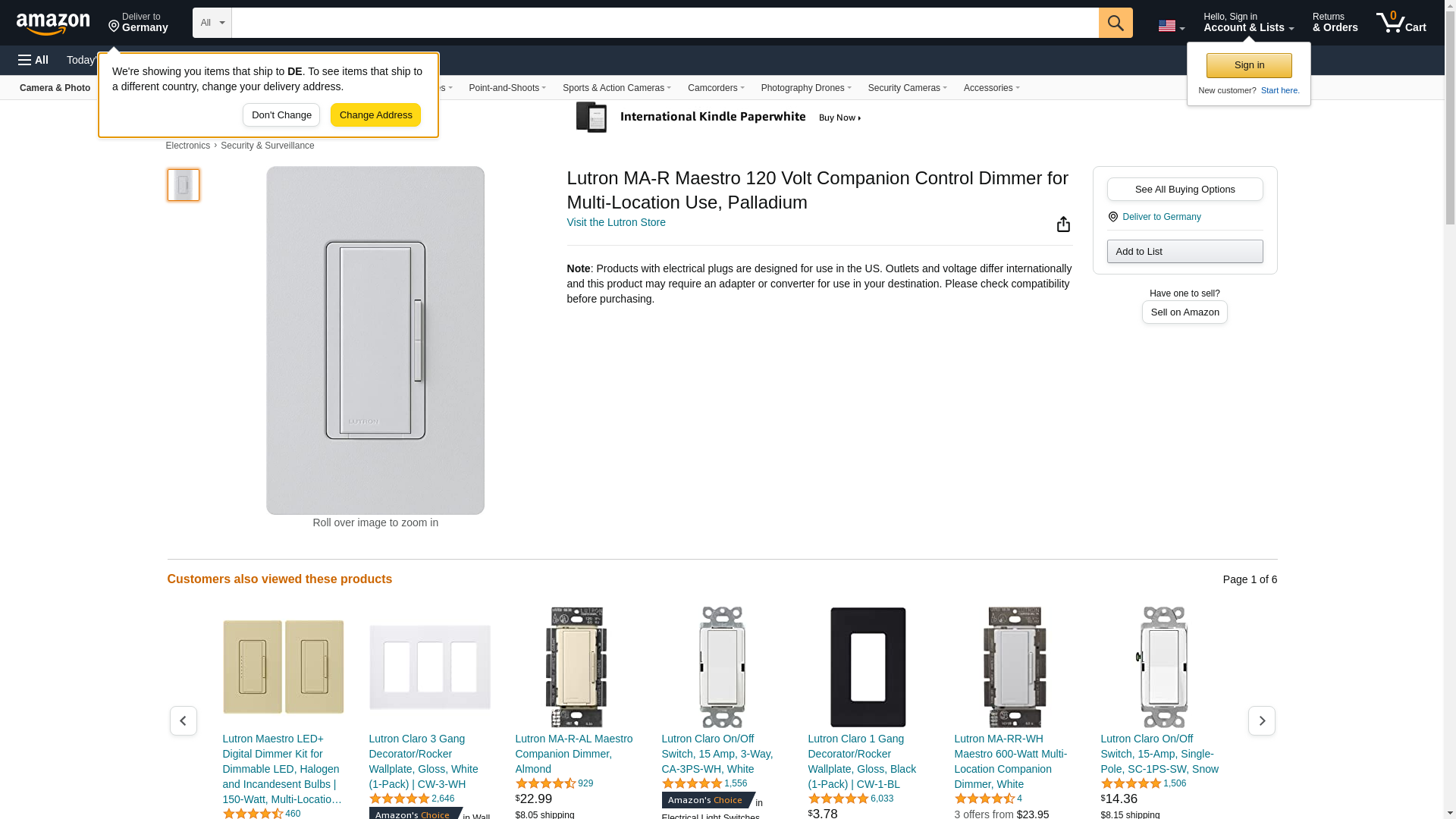Image resolution: width=1456 pixels, height=819 pixels.
Task: Click the magnifying glass search button
Action: pyautogui.click(x=1115, y=23)
